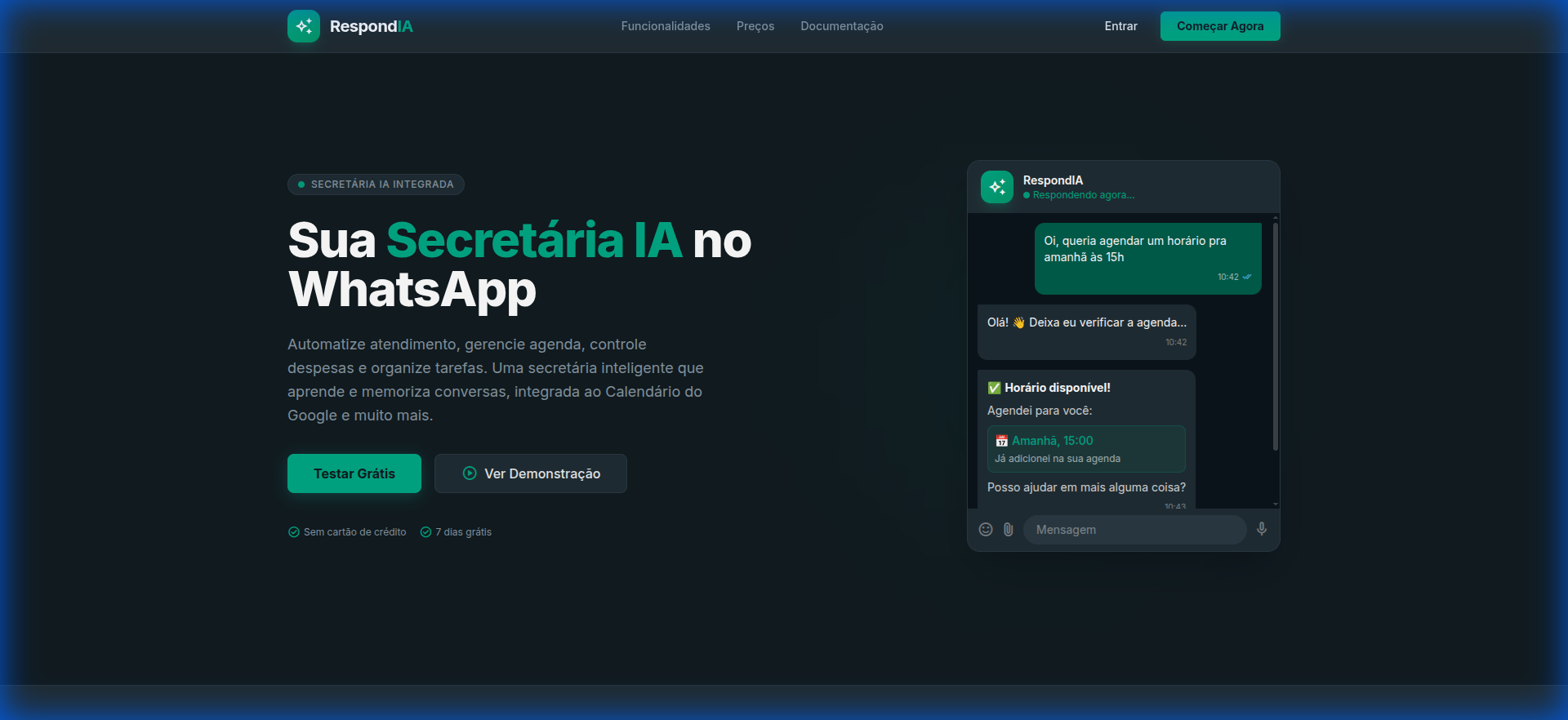Open the emoji picker in chat
Viewport: 1568px width, 720px height.
click(x=986, y=530)
